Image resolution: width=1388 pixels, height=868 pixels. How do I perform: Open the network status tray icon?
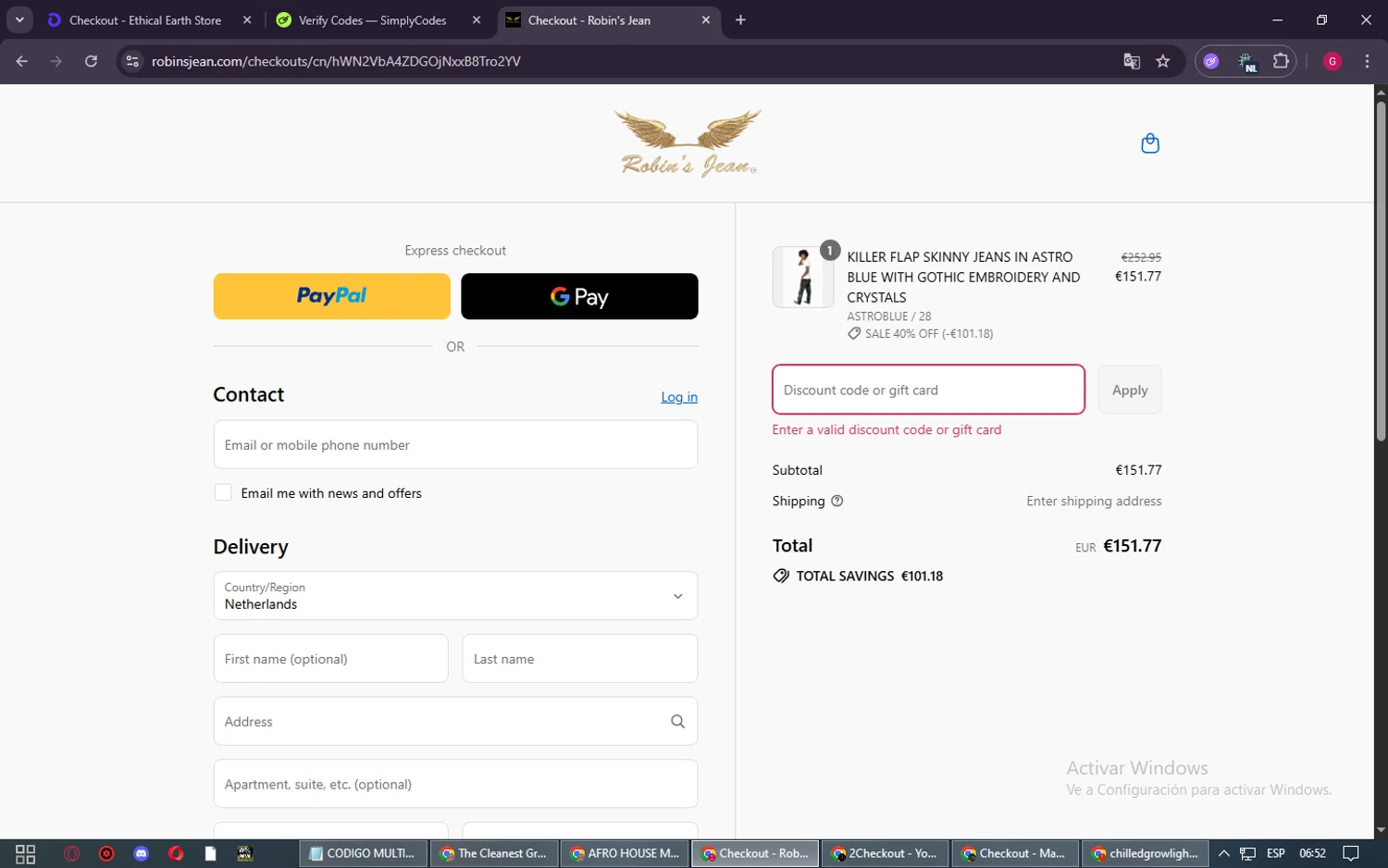1247,853
